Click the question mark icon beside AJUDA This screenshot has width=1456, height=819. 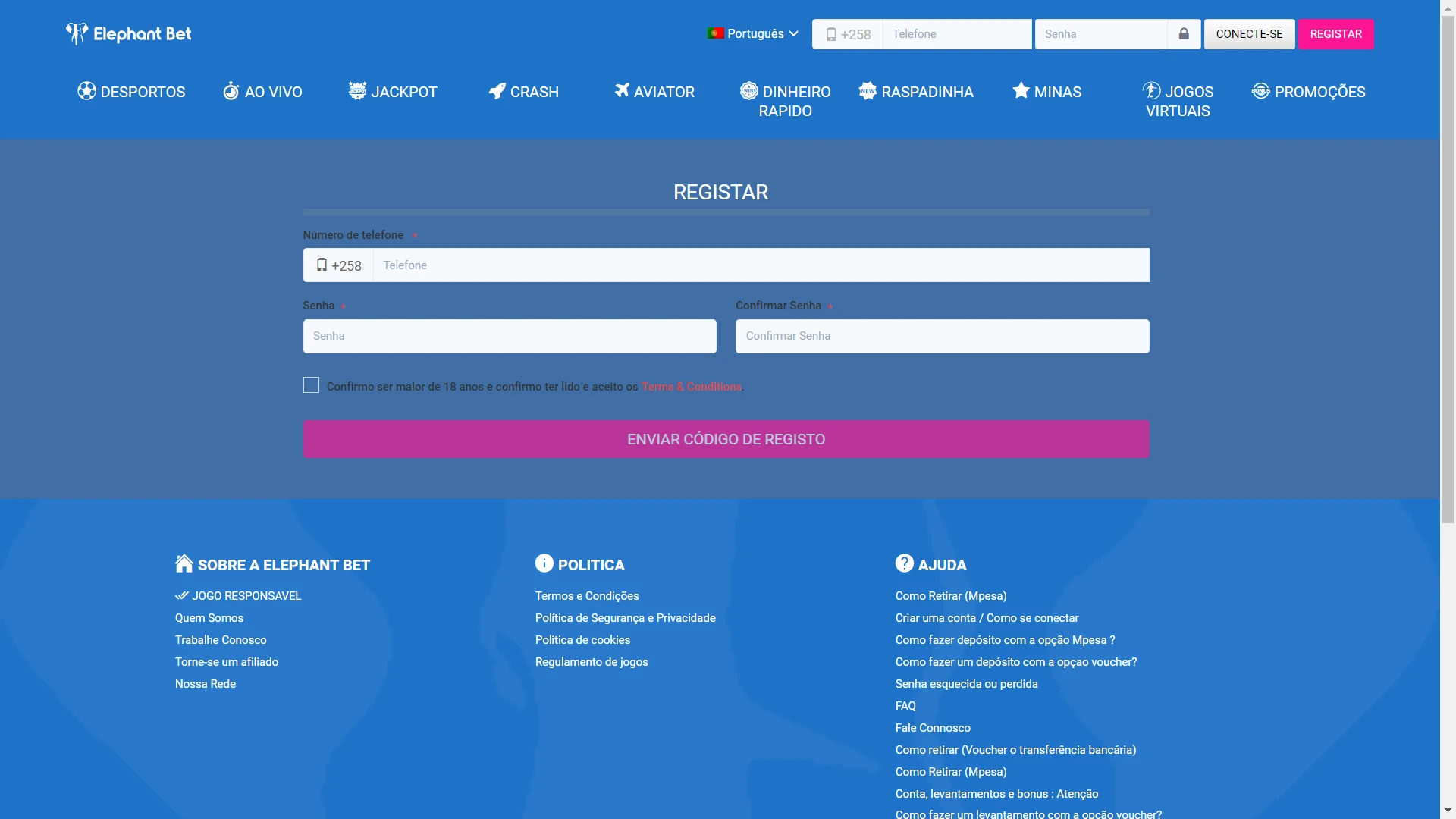pyautogui.click(x=905, y=563)
